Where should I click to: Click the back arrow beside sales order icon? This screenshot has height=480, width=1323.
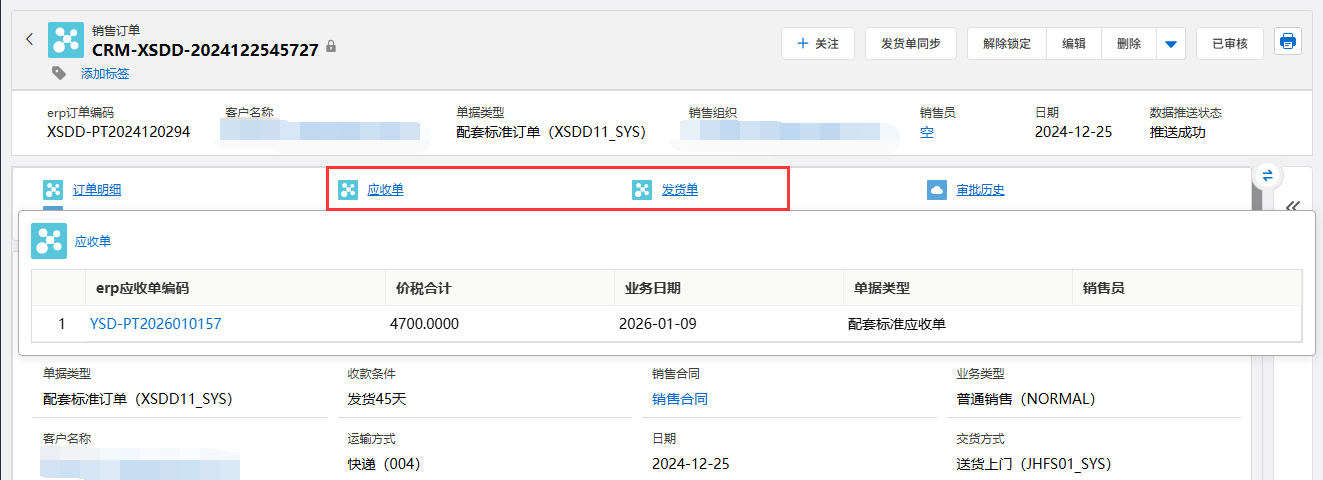29,40
